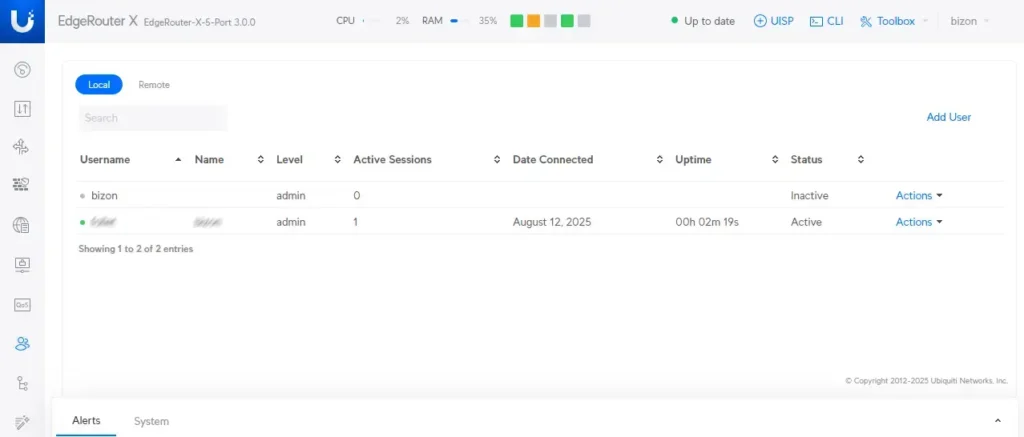This screenshot has width=1024, height=437.
Task: Open the VPN monitor sidebar icon
Action: [22, 265]
